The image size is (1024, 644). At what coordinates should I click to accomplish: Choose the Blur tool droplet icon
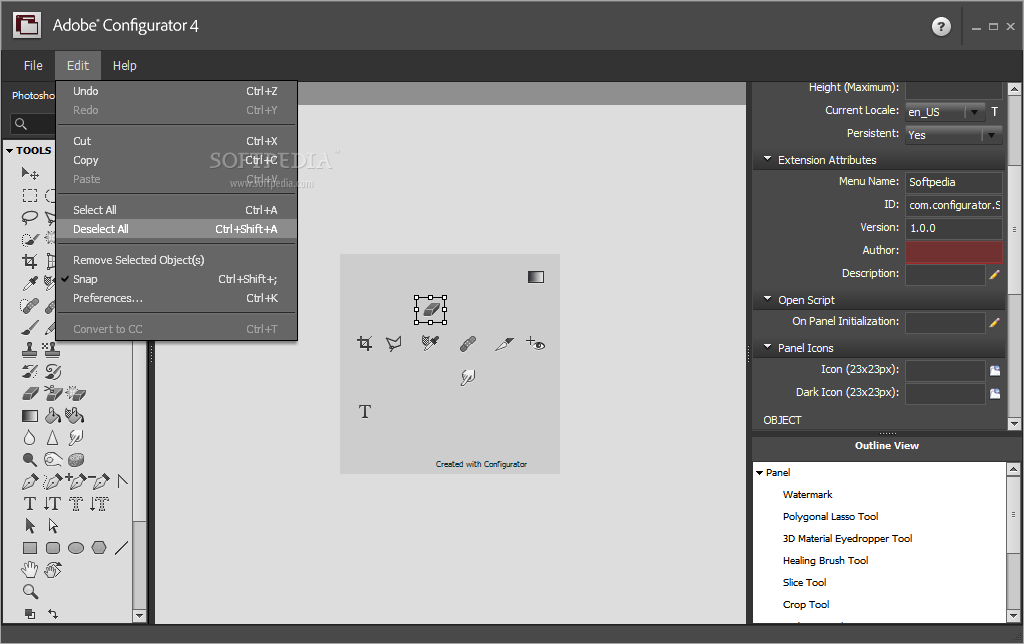tap(29, 438)
